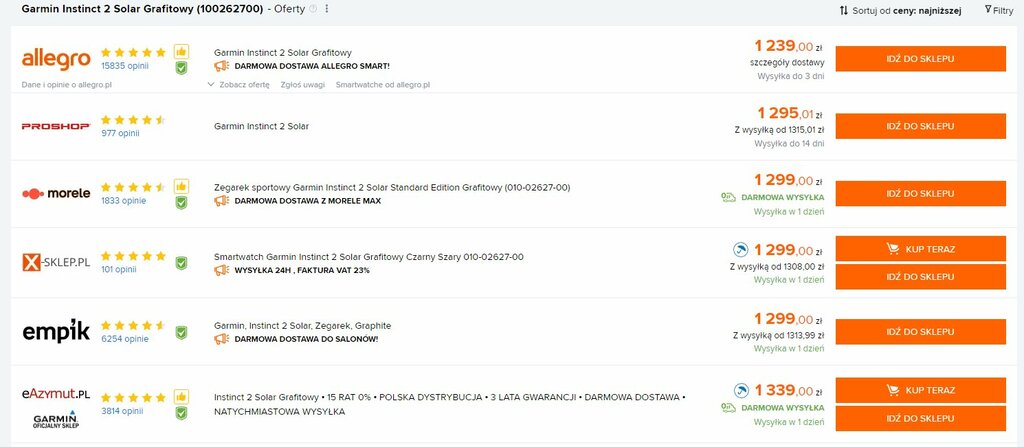Click the star rating in empik row

(x=133, y=325)
